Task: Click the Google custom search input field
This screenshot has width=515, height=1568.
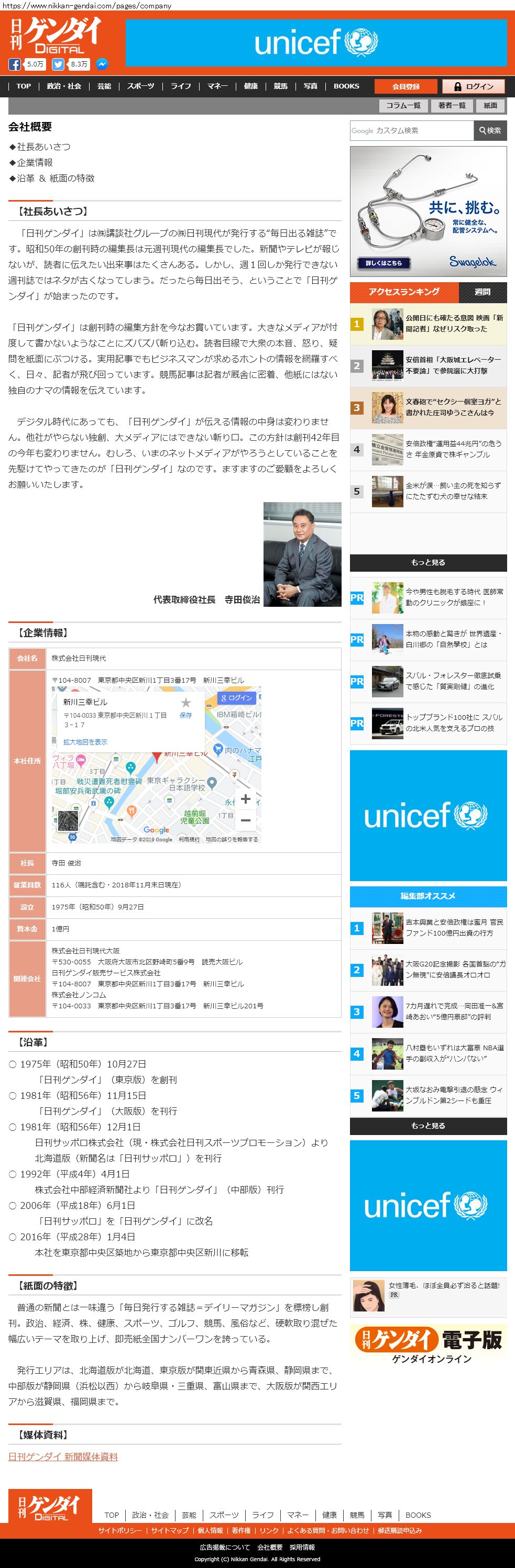Action: [411, 130]
